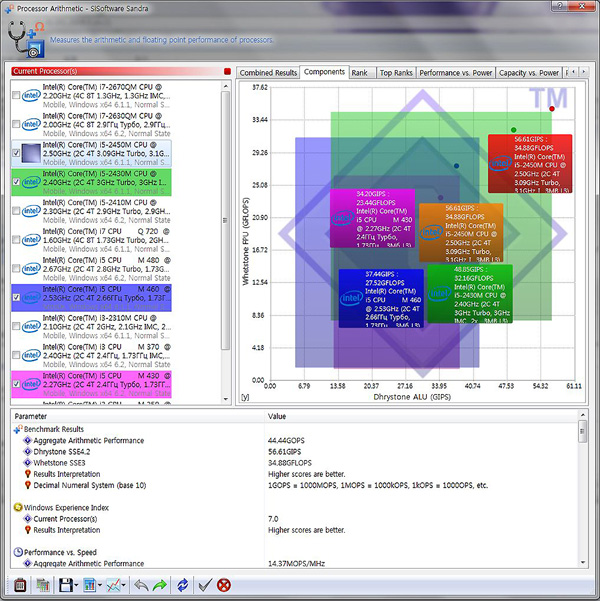Click the tab strip right scroll arrow

584,72
